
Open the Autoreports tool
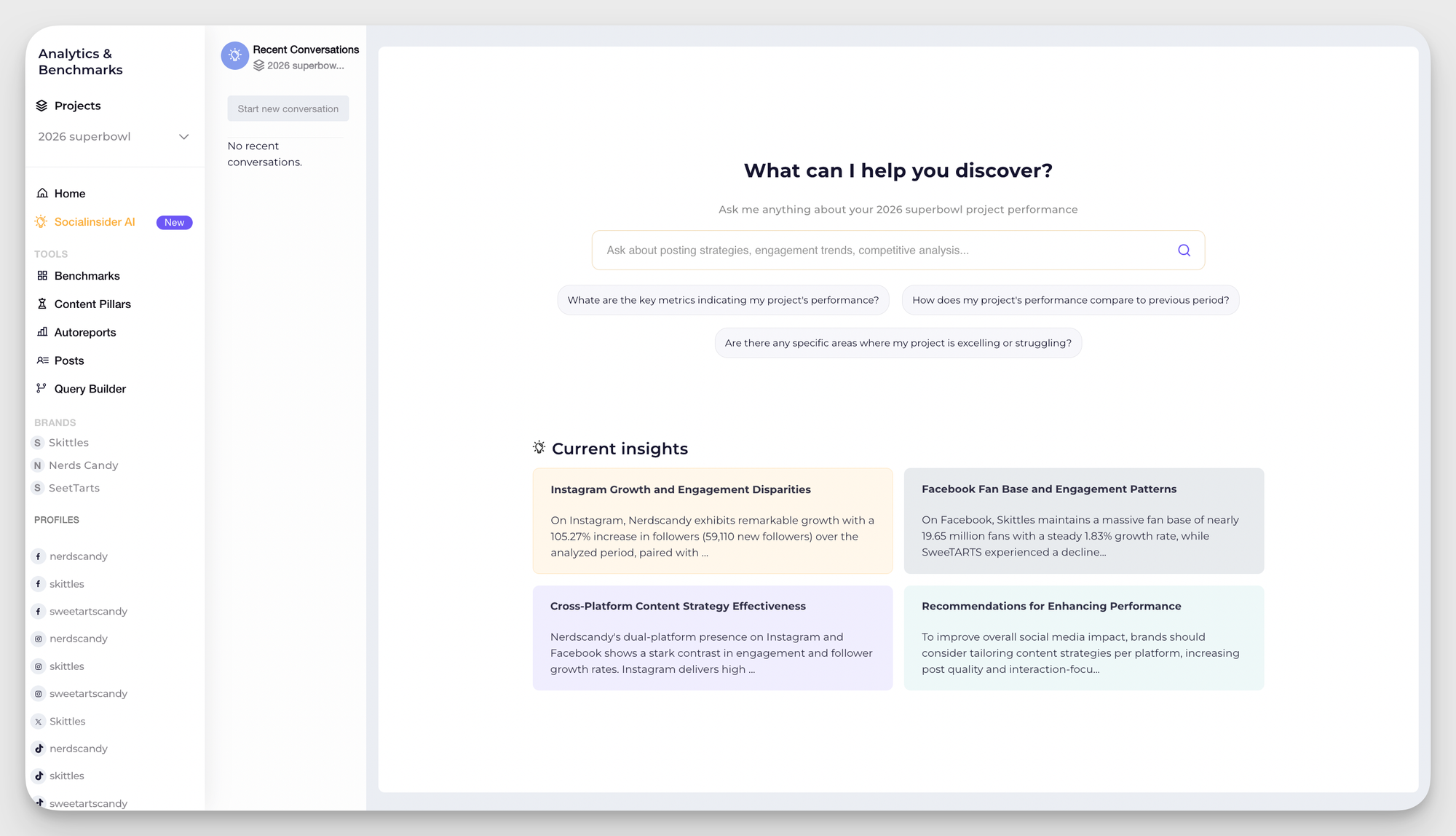pyautogui.click(x=85, y=332)
